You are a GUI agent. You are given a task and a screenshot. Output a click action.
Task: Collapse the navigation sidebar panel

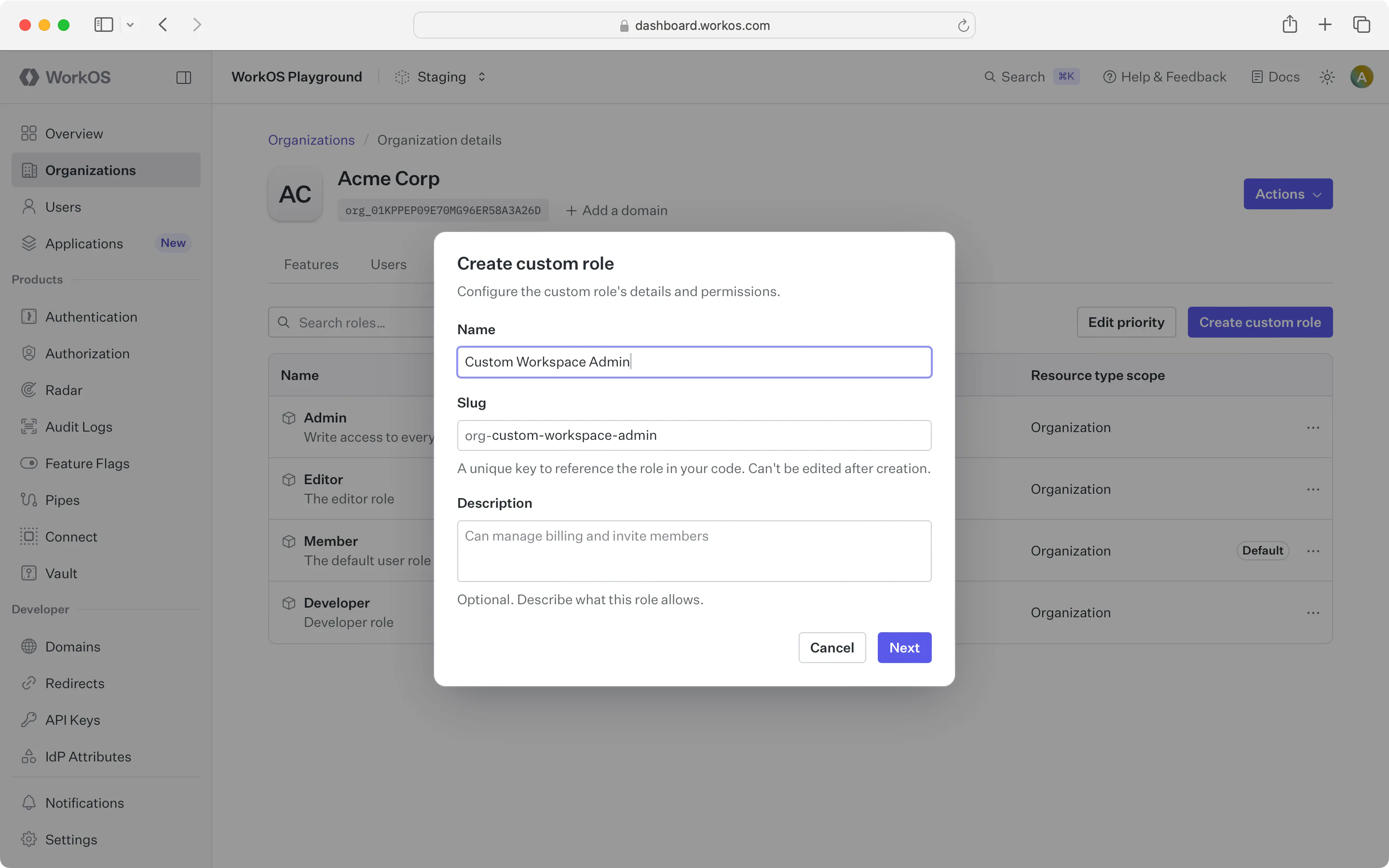click(x=184, y=77)
